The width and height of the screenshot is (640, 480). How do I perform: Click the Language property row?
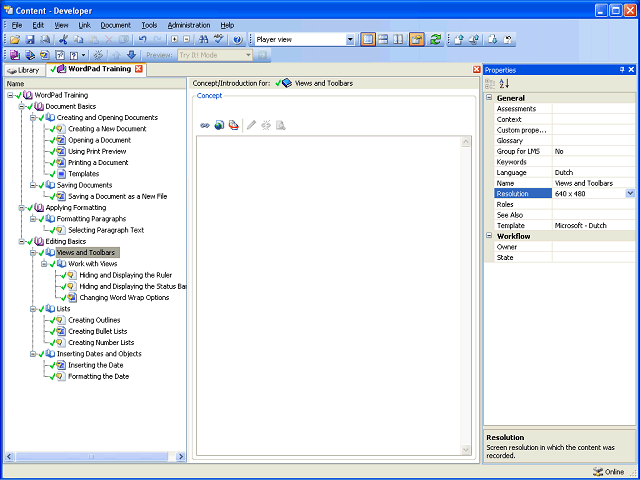[565, 172]
